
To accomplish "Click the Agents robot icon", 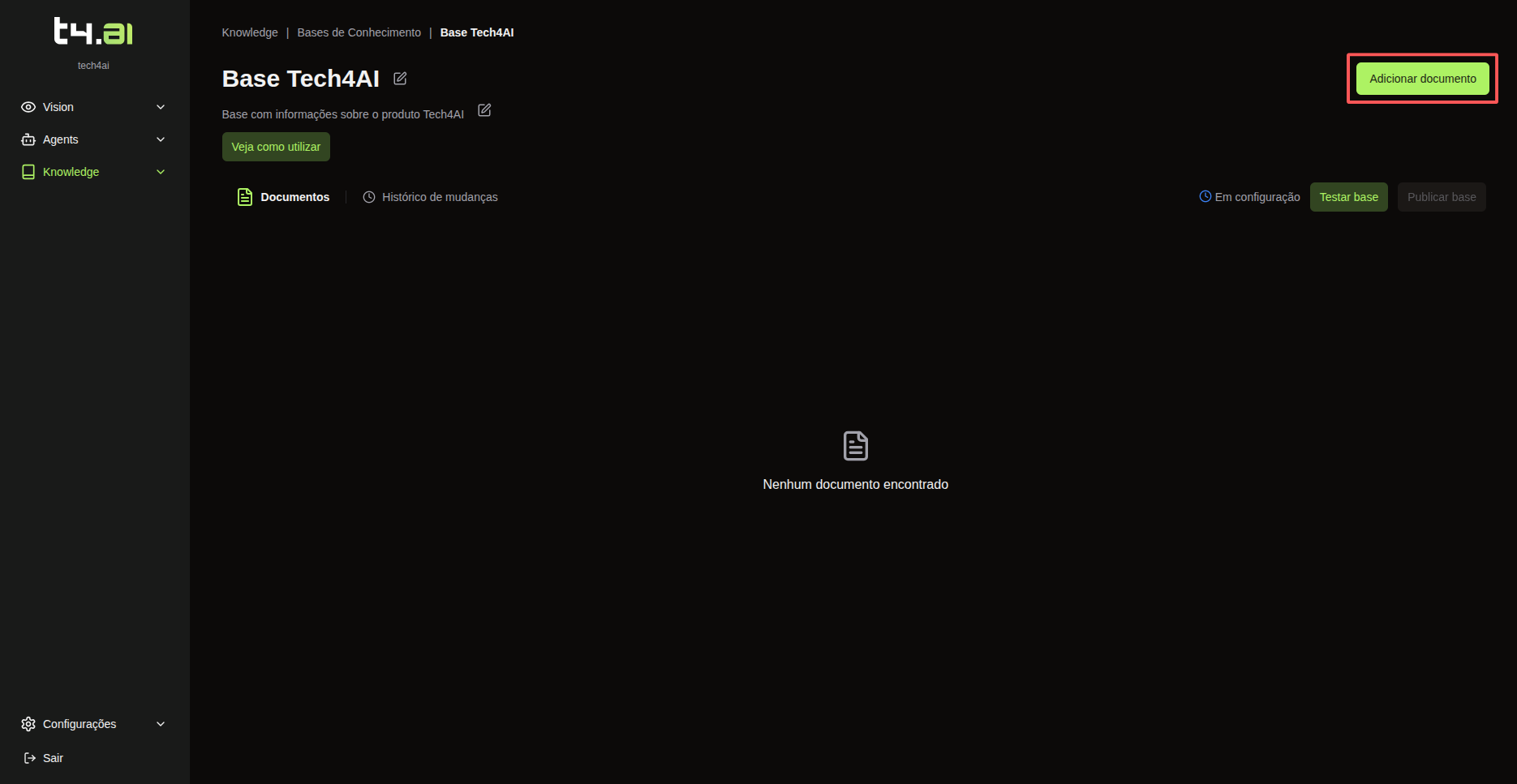I will (x=28, y=139).
